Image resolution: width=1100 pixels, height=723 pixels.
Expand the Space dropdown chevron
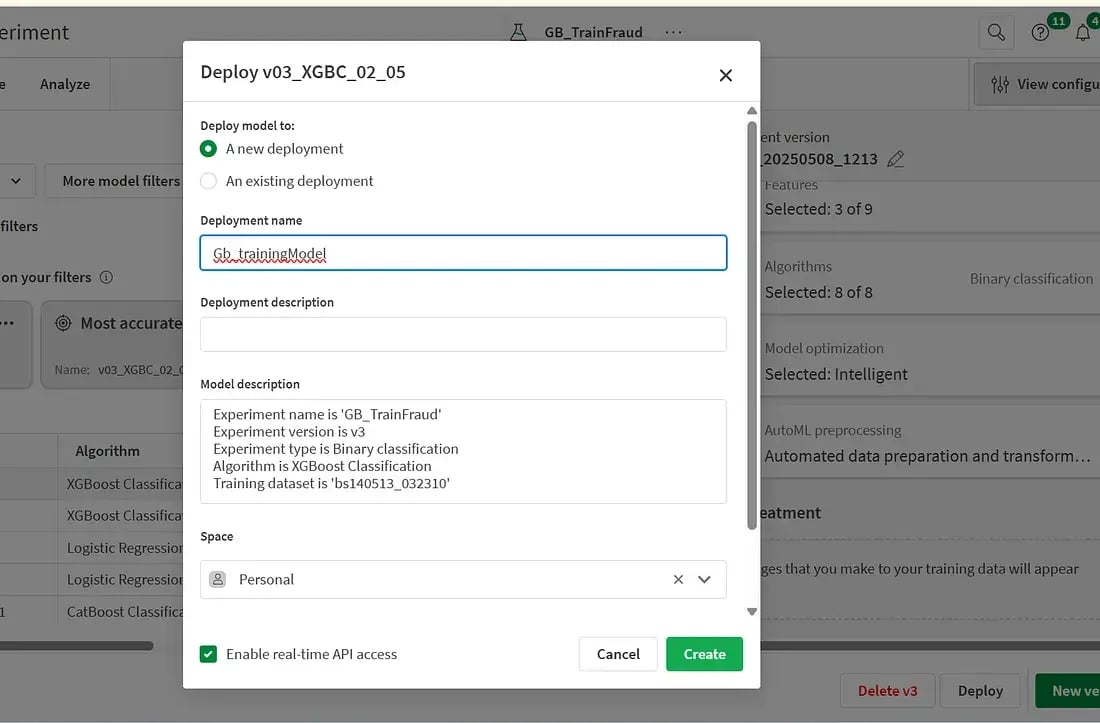click(x=705, y=579)
